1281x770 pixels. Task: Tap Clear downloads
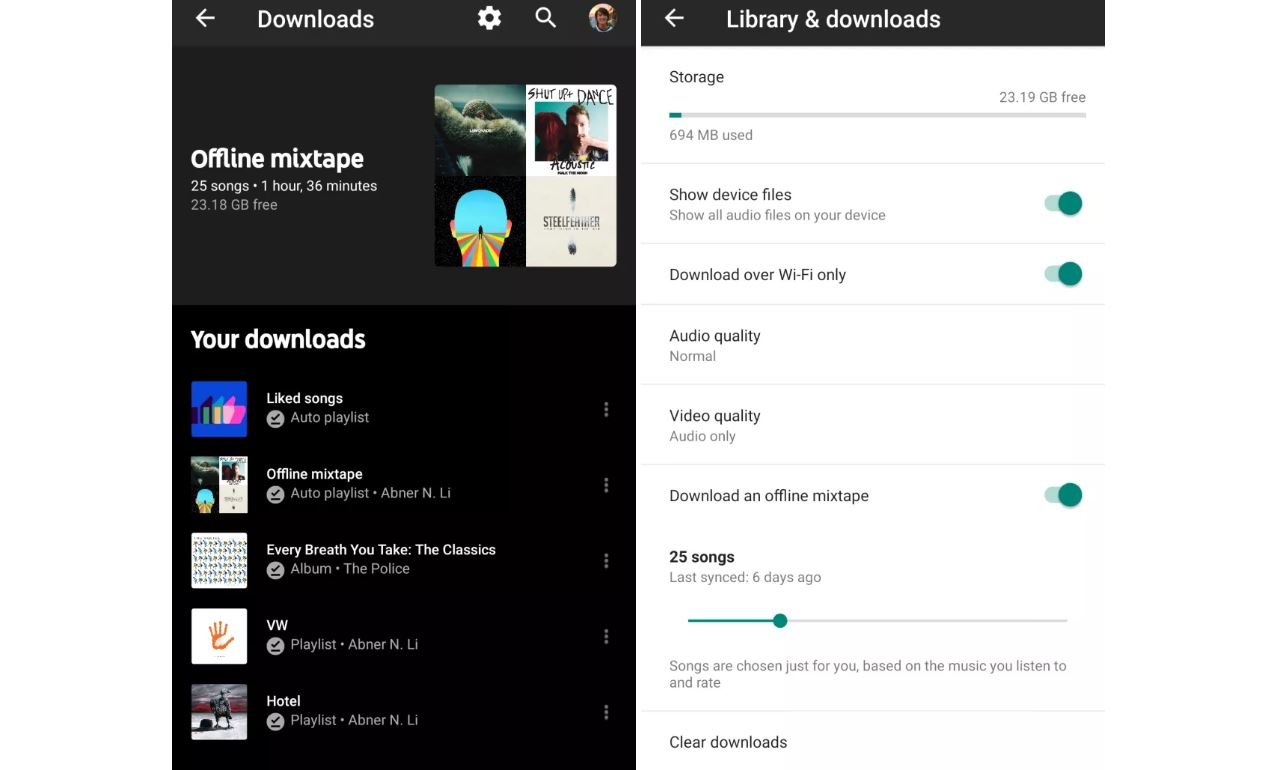click(728, 742)
